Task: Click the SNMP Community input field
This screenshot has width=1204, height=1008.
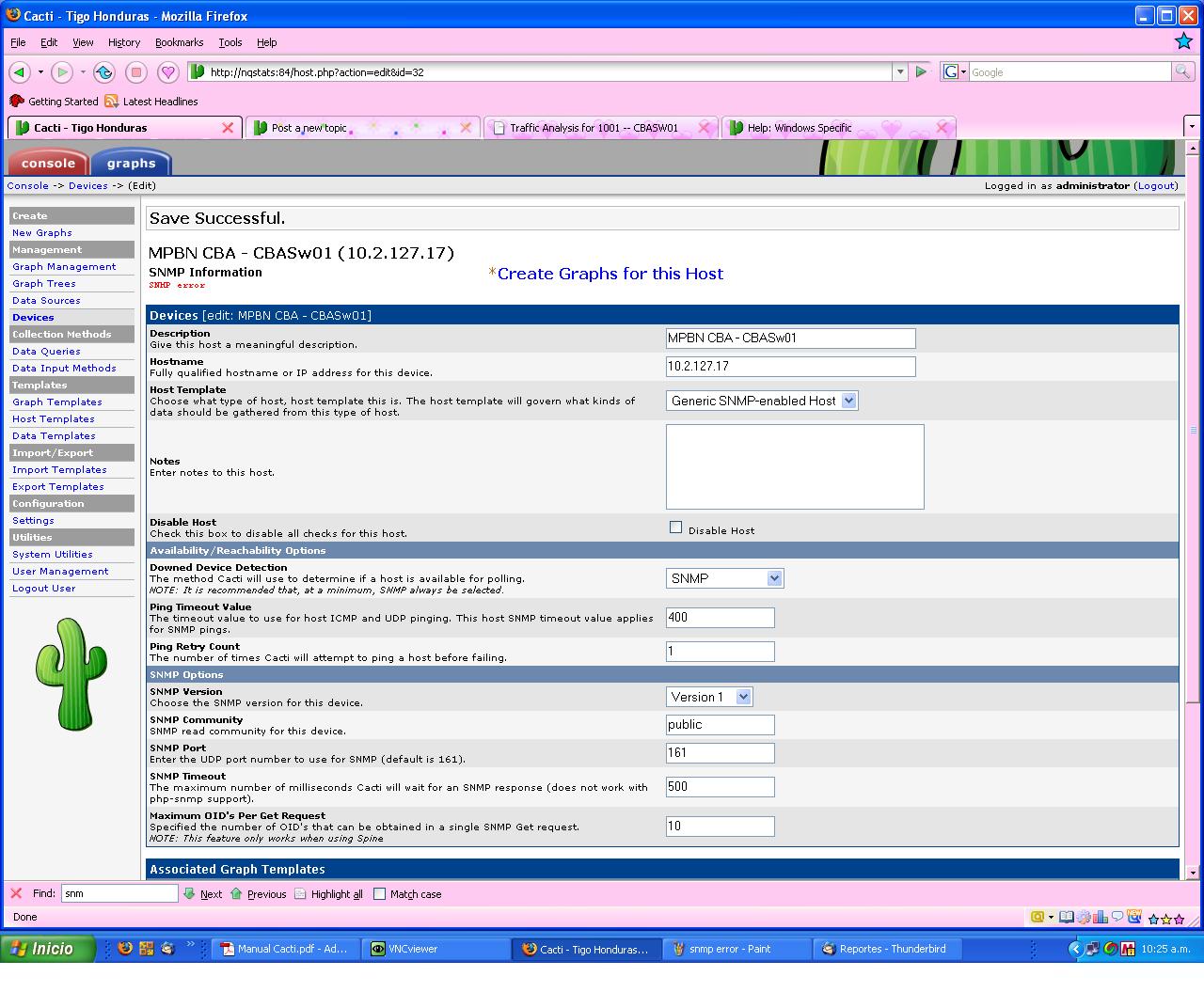Action: point(720,724)
